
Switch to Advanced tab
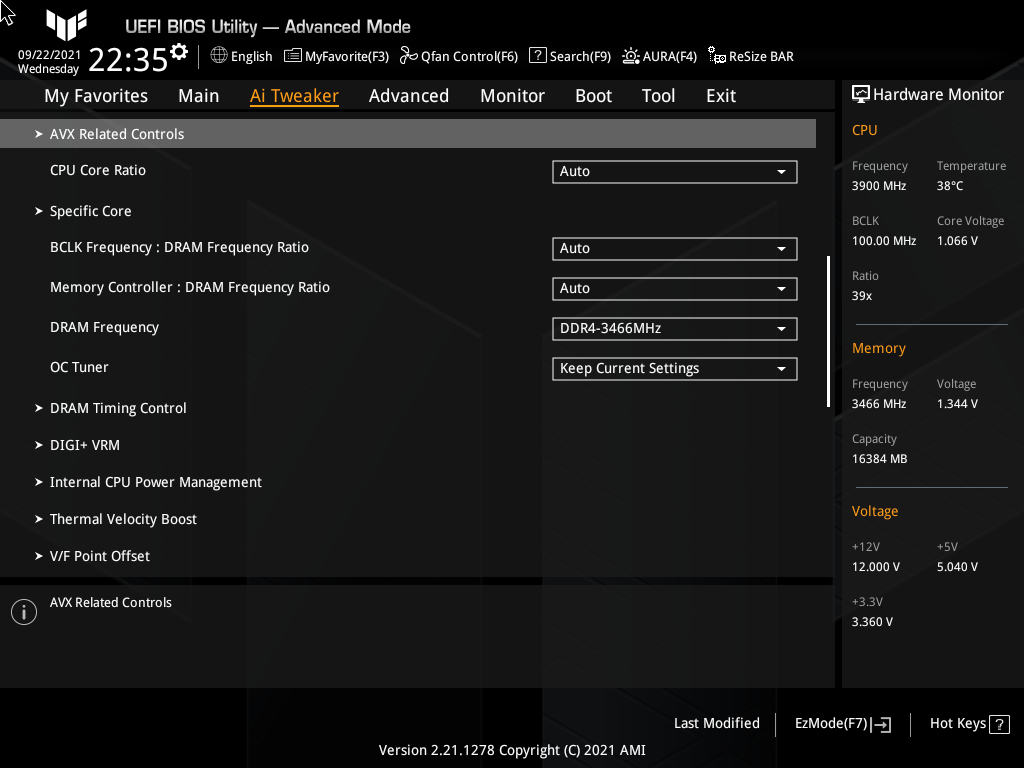click(409, 96)
